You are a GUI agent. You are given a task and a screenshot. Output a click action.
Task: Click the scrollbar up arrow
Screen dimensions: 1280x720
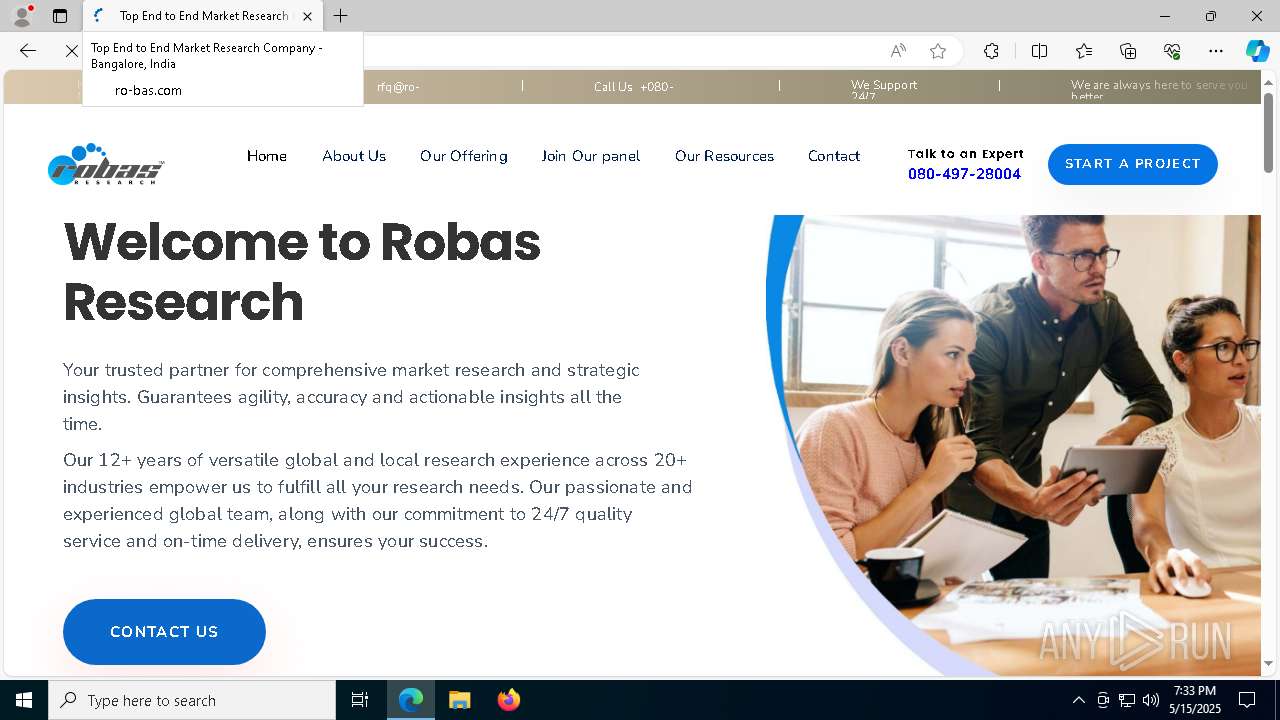tap(1268, 81)
